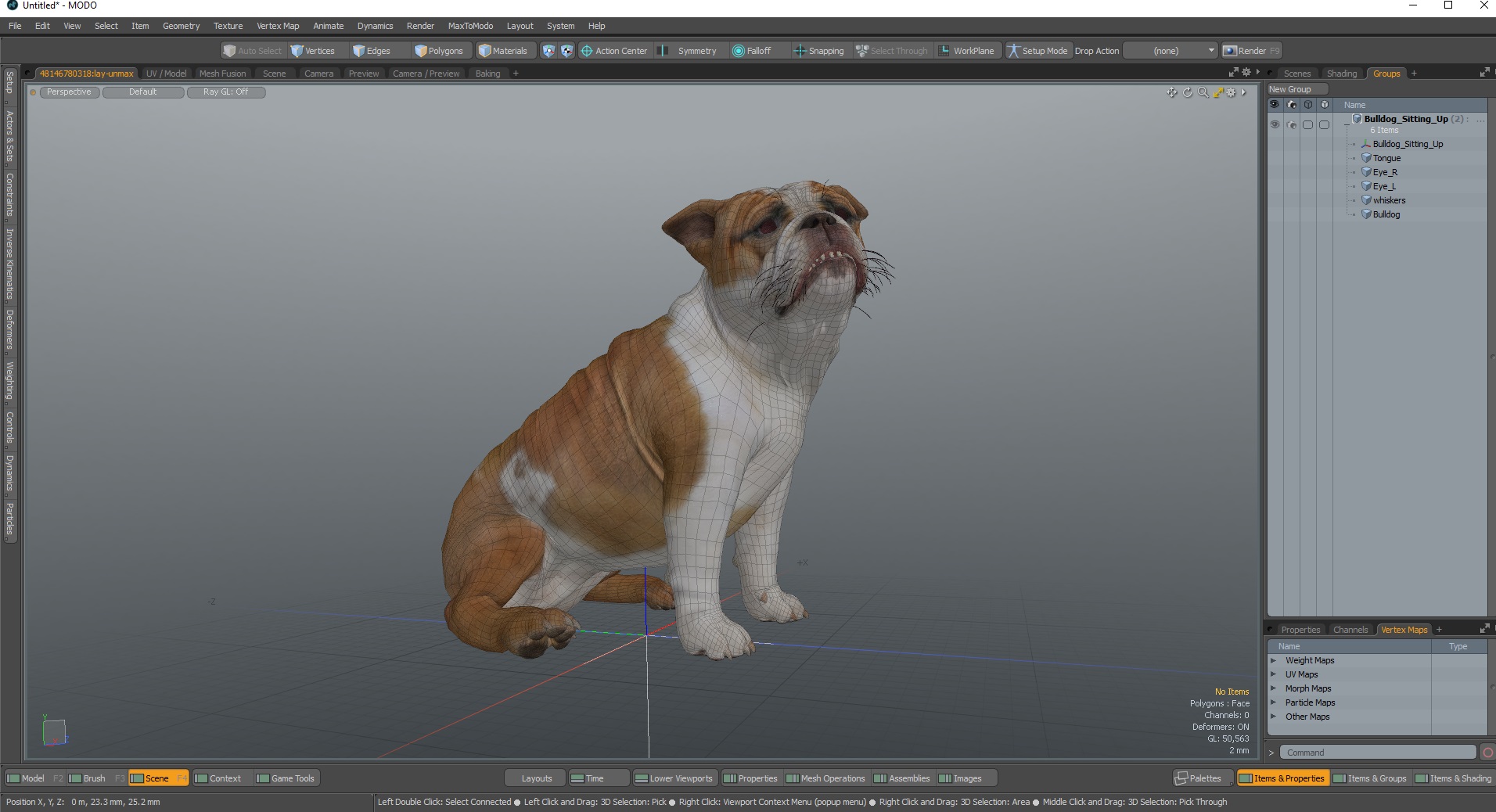The width and height of the screenshot is (1496, 812).
Task: Open the Perspective view type dropdown
Action: pos(69,92)
